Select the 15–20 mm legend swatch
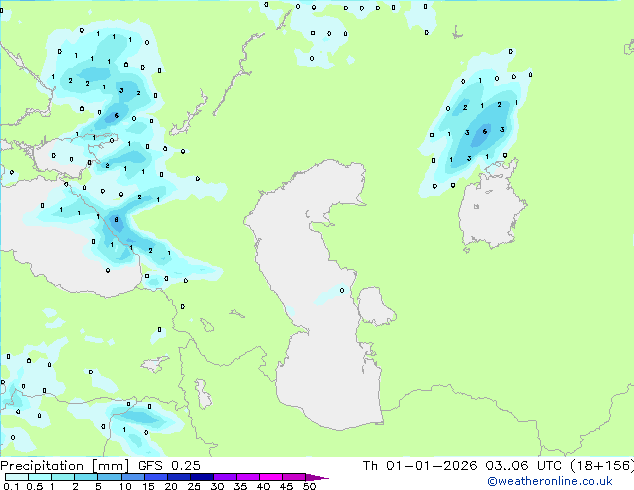The image size is (634, 490). click(155, 477)
